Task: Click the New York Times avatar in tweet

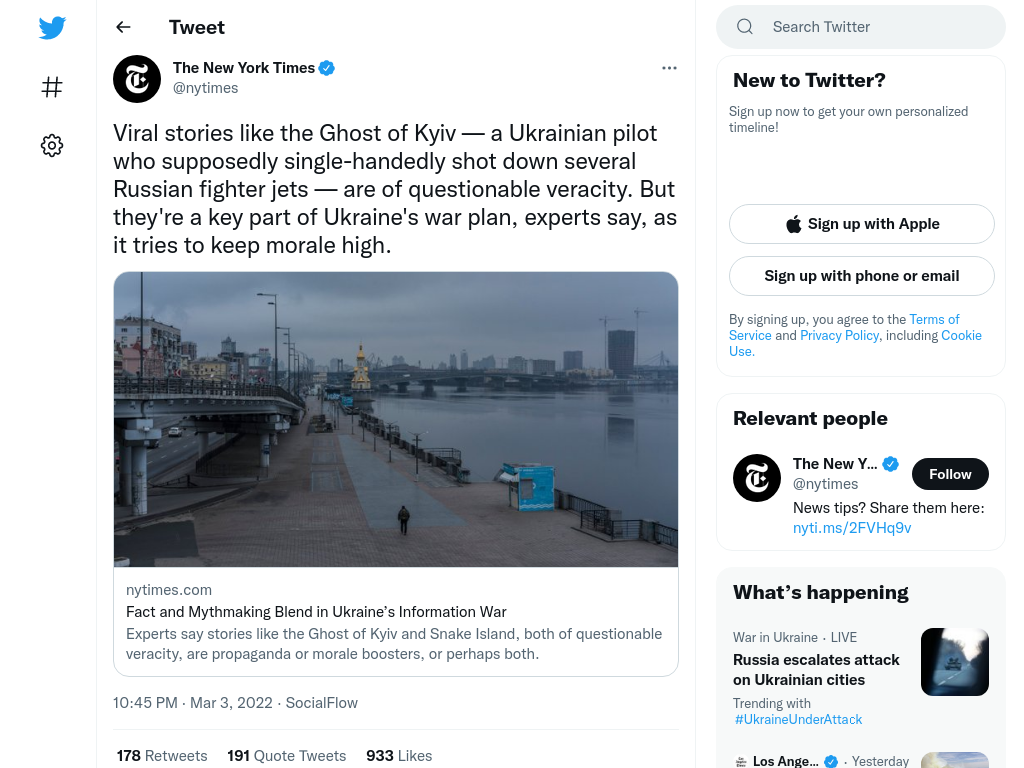Action: click(137, 79)
